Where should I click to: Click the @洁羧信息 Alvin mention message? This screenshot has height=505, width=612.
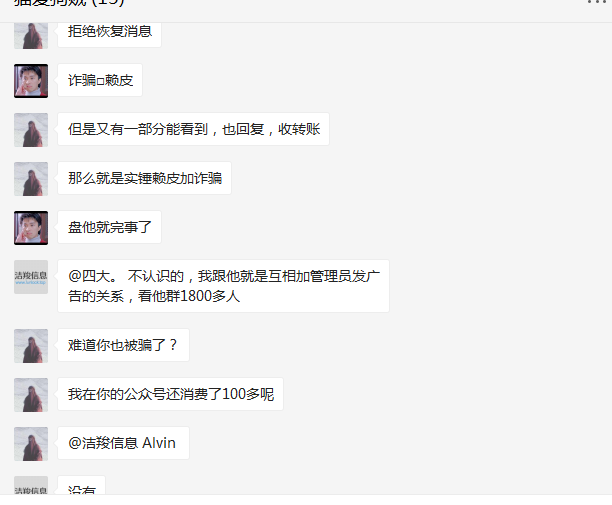(123, 443)
